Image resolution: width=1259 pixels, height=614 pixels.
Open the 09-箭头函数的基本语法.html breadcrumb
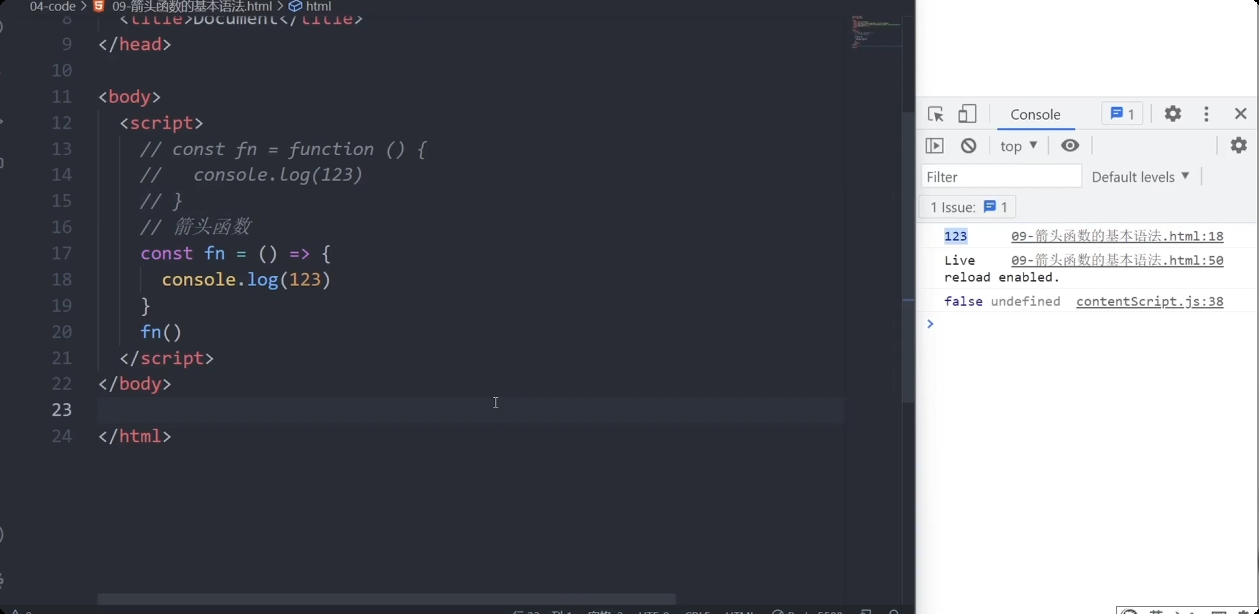183,6
